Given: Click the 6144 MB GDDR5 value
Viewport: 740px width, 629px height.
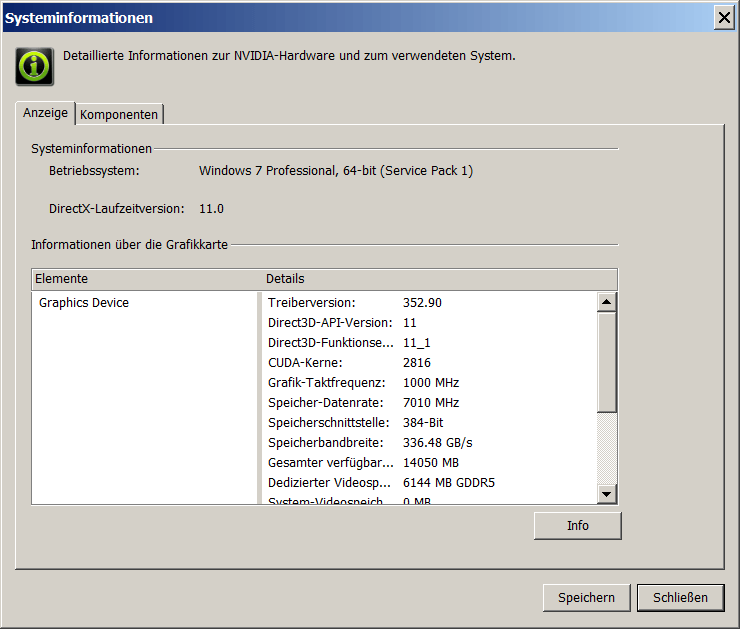Looking at the screenshot, I should [449, 483].
